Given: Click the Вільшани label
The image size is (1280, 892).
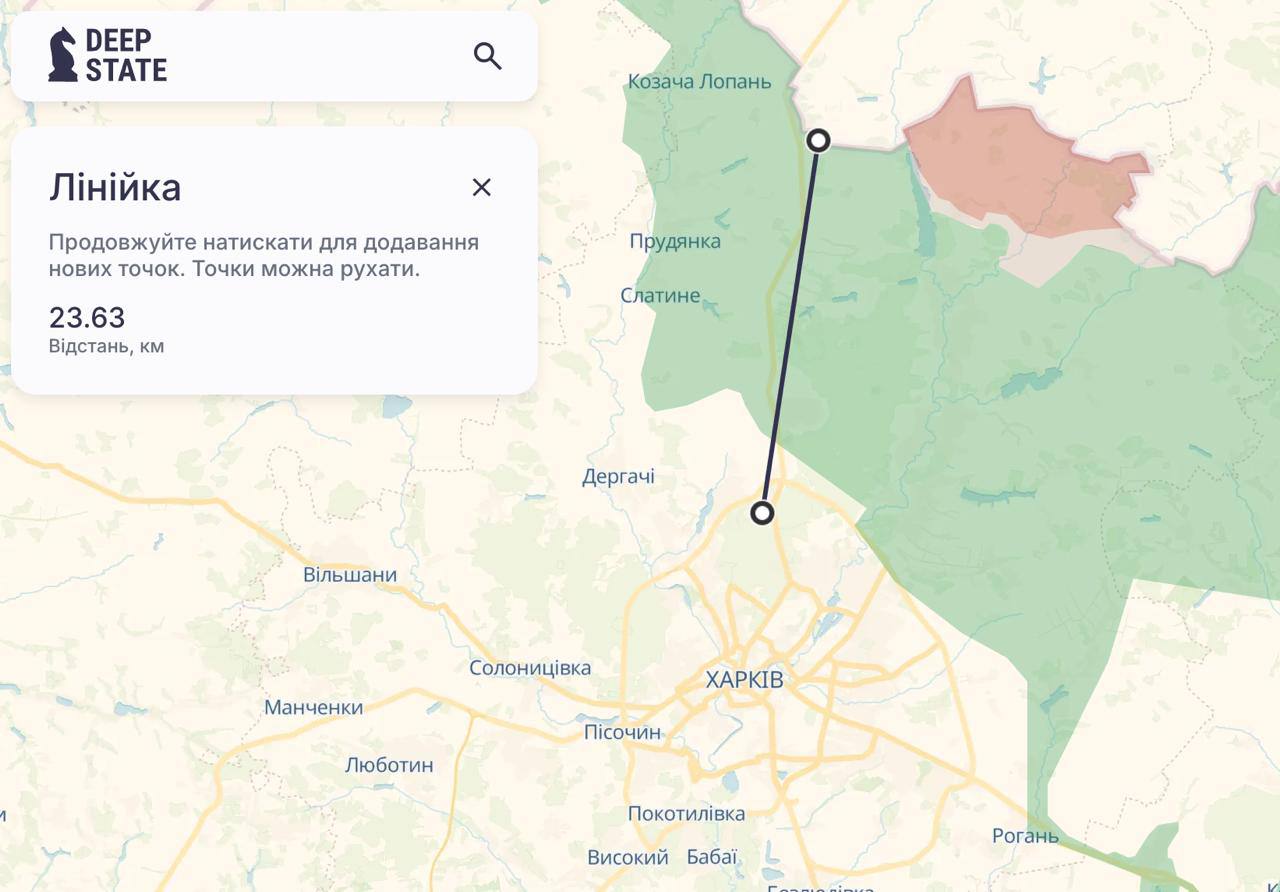Looking at the screenshot, I should pyautogui.click(x=350, y=575).
